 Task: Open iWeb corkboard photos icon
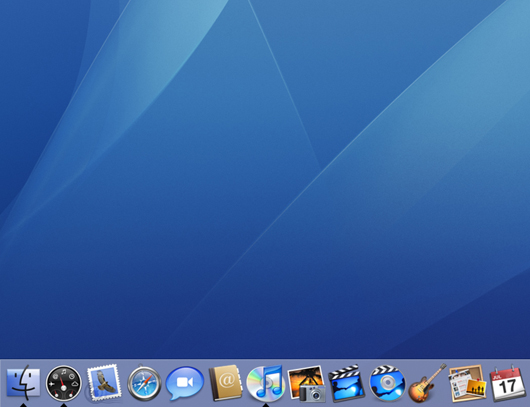pos(467,382)
